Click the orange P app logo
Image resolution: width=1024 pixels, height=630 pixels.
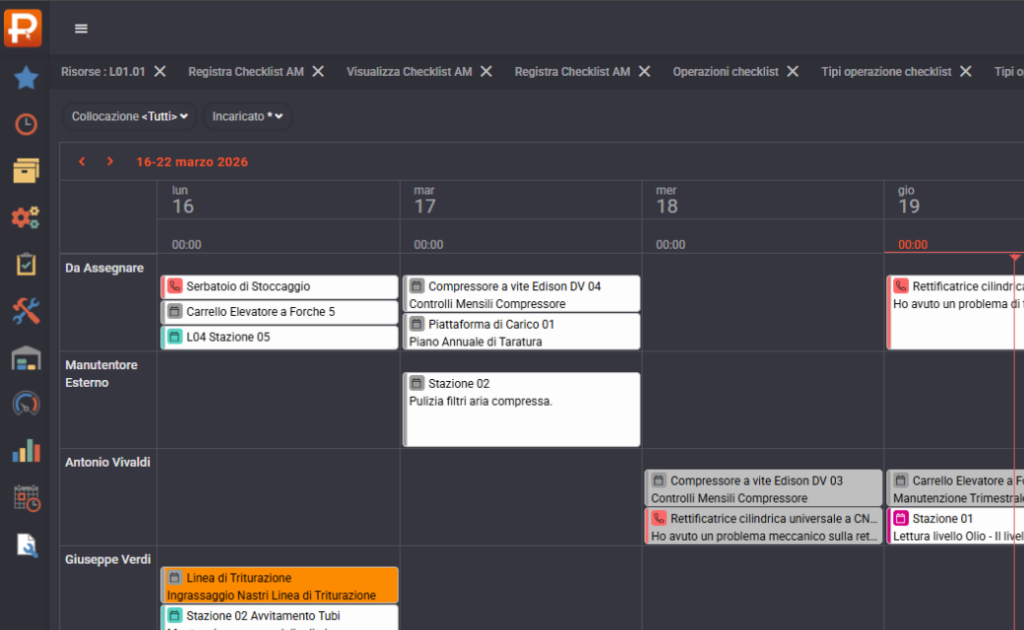pyautogui.click(x=23, y=27)
